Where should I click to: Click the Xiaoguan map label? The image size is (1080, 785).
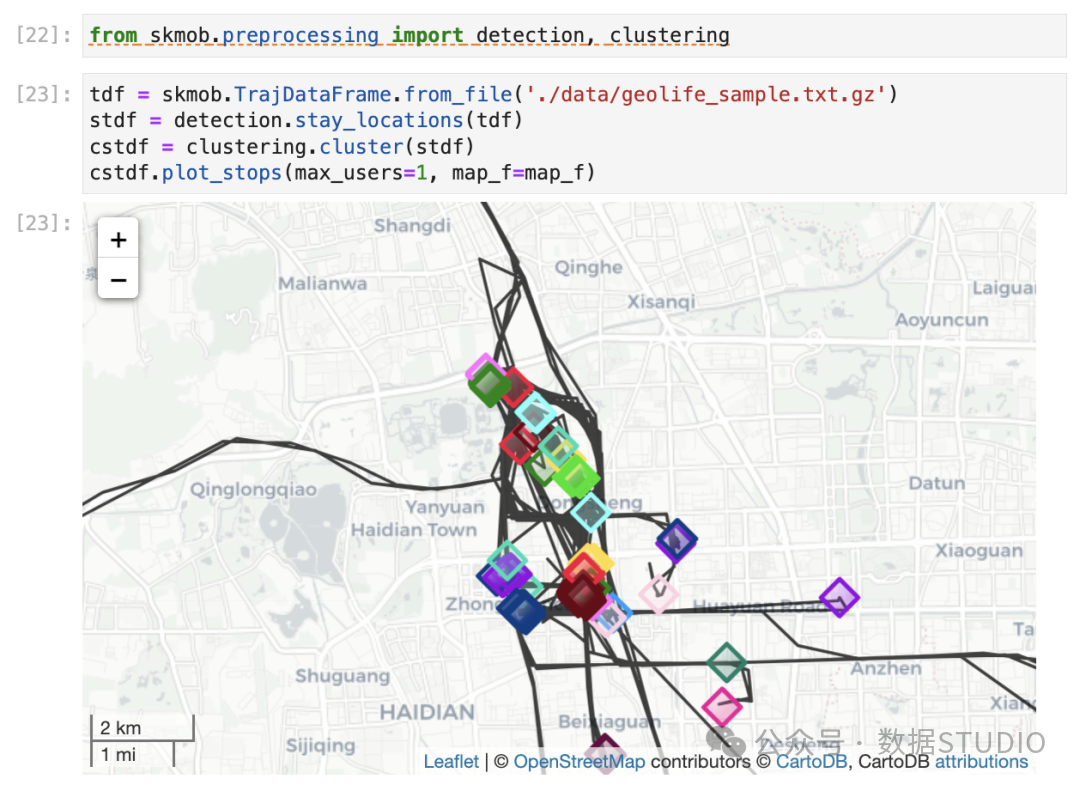click(979, 550)
